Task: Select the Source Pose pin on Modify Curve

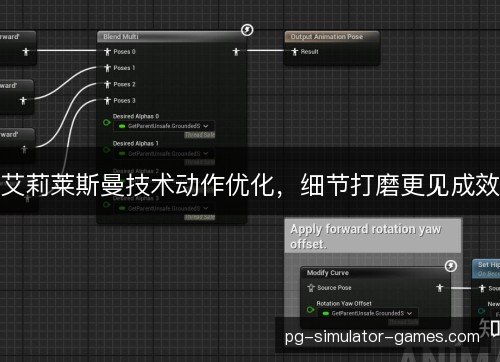Action: point(311,288)
